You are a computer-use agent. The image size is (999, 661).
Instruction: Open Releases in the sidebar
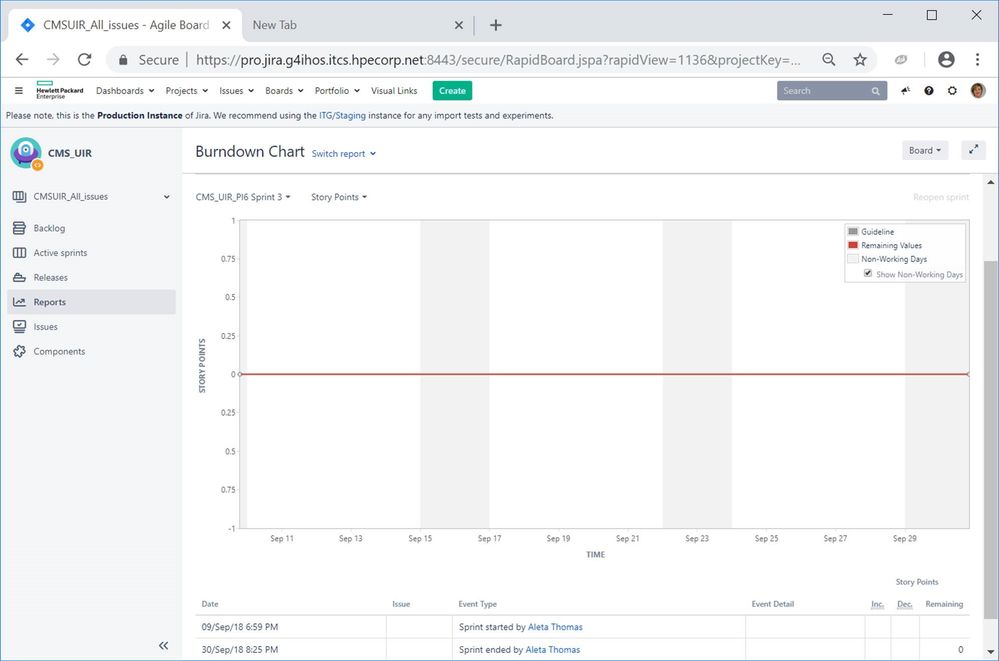(50, 277)
